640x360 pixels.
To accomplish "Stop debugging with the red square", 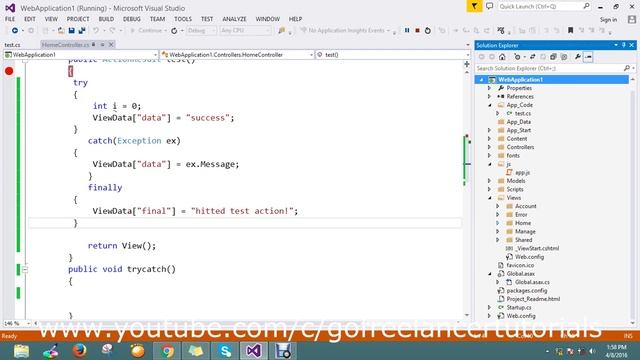I will [417, 30].
